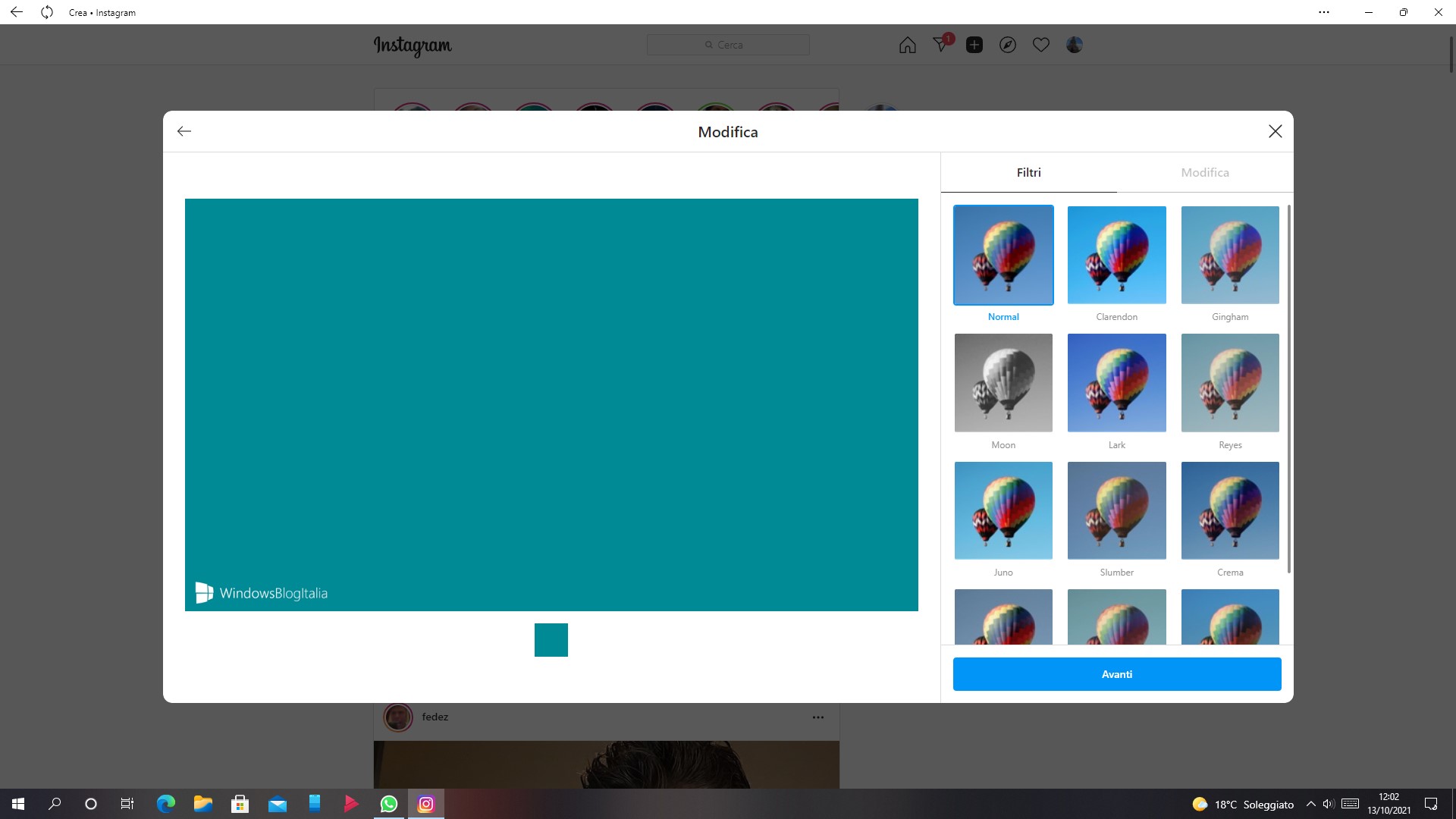This screenshot has width=1456, height=819.
Task: Open Windows taskbar search
Action: [55, 804]
